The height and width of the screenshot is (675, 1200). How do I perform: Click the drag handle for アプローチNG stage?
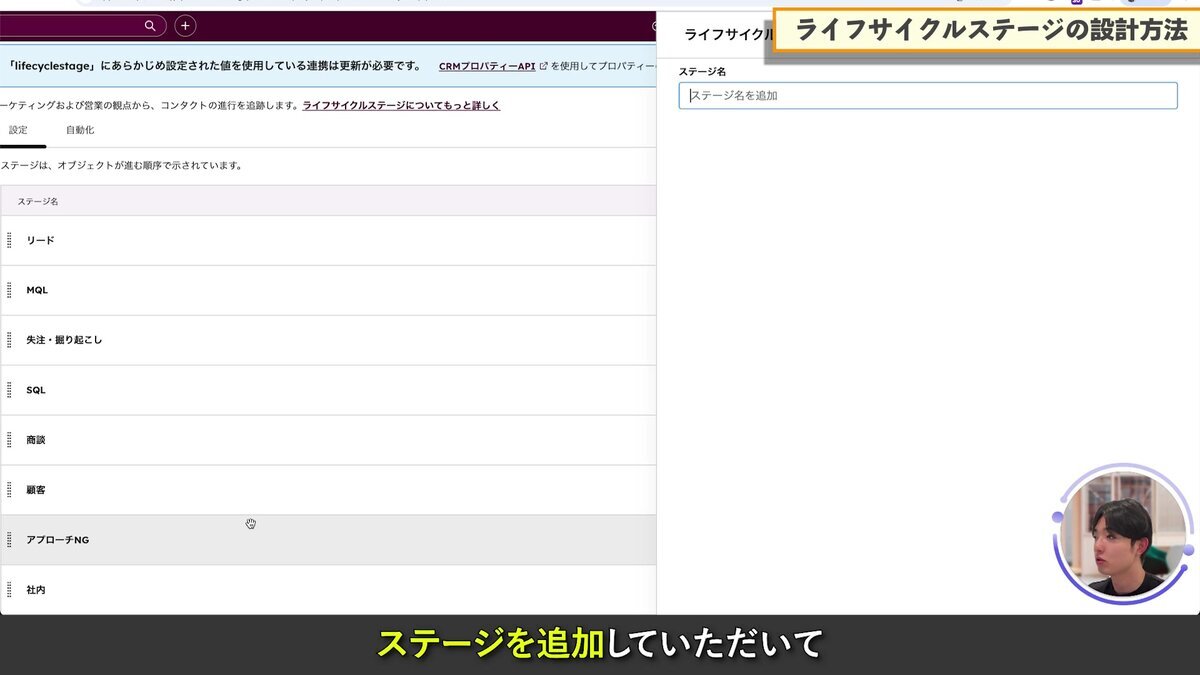coord(9,540)
